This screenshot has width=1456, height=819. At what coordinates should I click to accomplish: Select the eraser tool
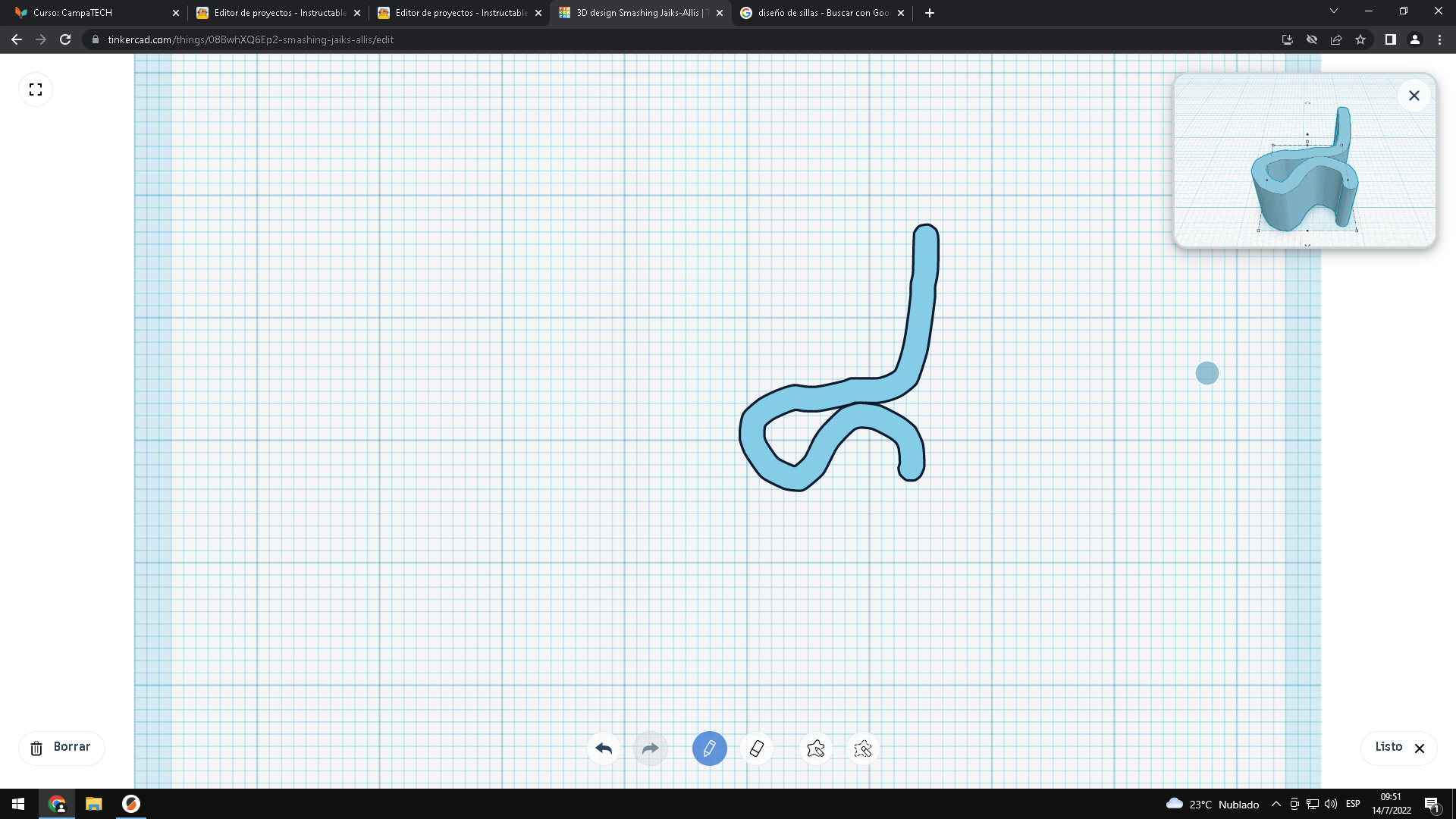pyautogui.click(x=757, y=748)
